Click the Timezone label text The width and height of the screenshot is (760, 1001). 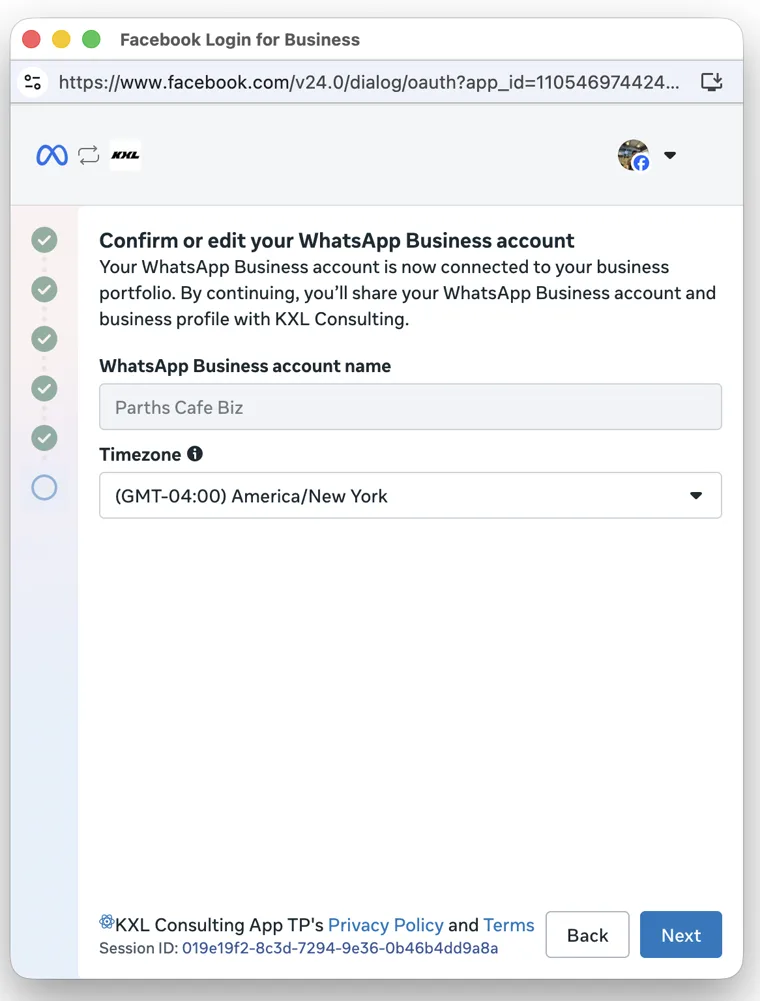140,455
